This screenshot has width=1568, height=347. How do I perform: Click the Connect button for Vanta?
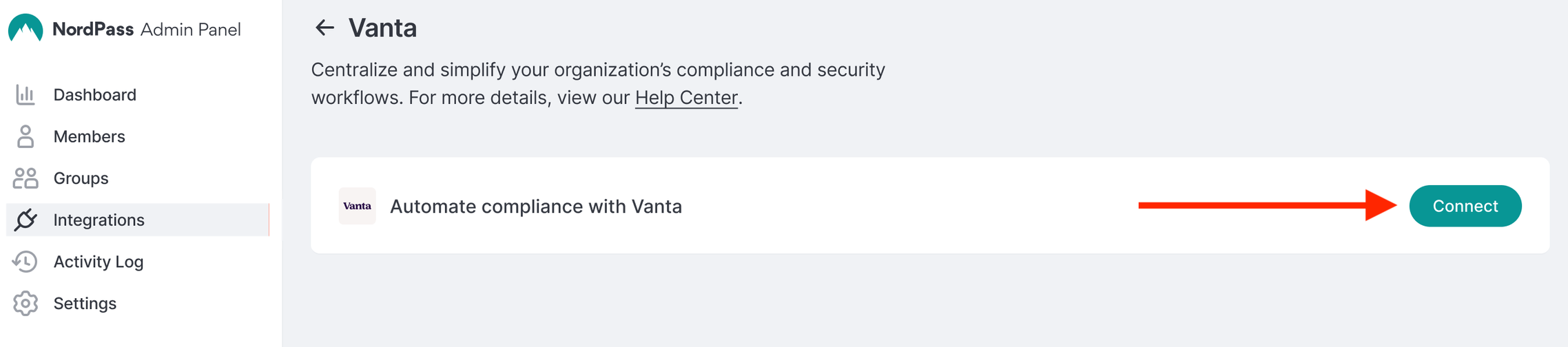(x=1465, y=206)
